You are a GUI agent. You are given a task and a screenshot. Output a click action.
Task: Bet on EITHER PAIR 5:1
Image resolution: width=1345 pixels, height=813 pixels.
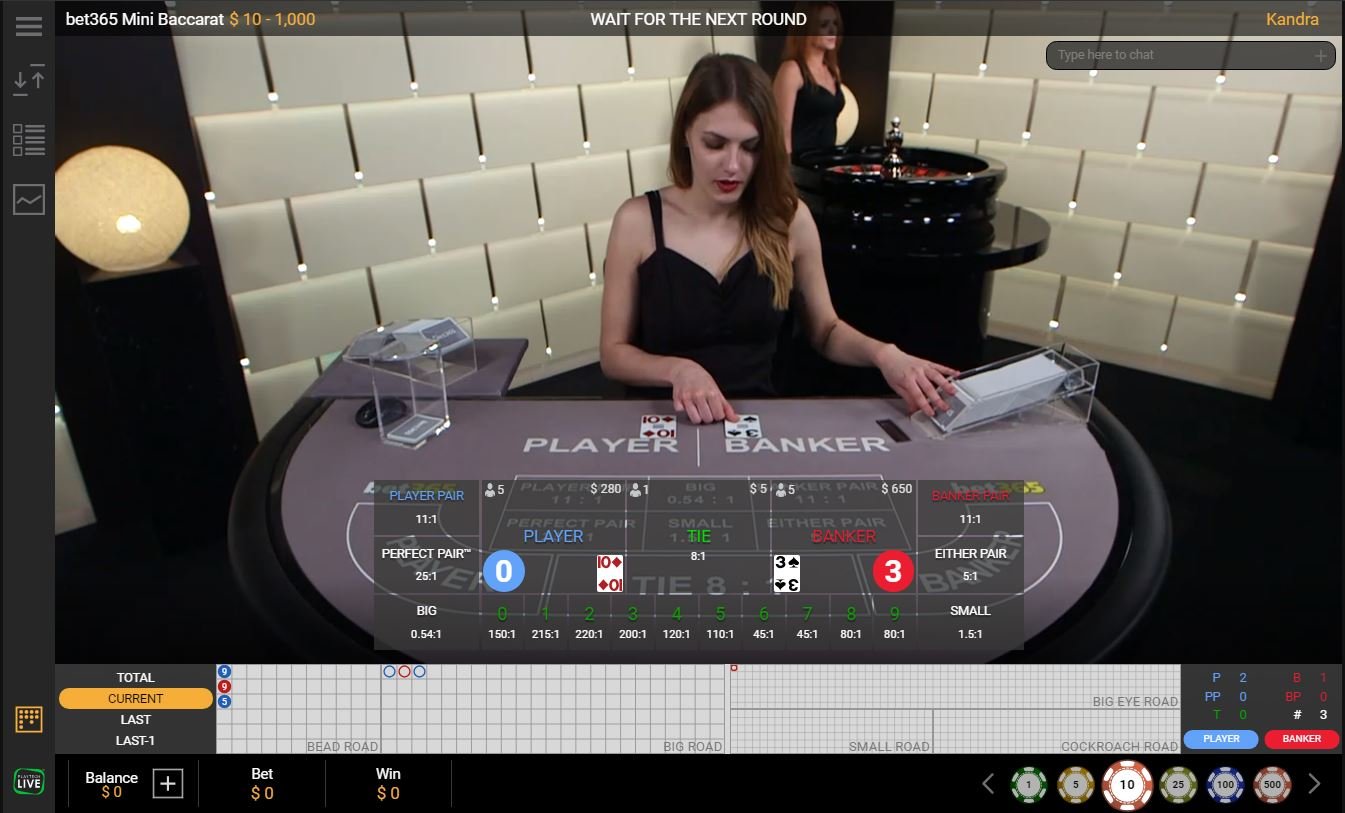tap(970, 565)
